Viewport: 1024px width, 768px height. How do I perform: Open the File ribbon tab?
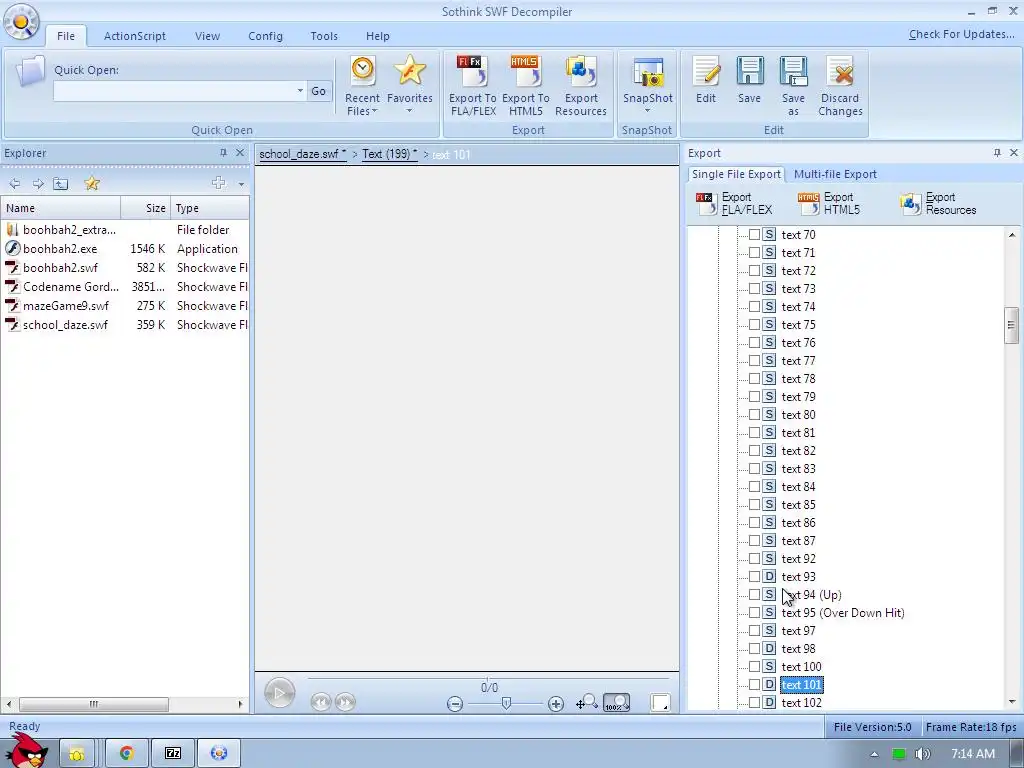point(66,36)
